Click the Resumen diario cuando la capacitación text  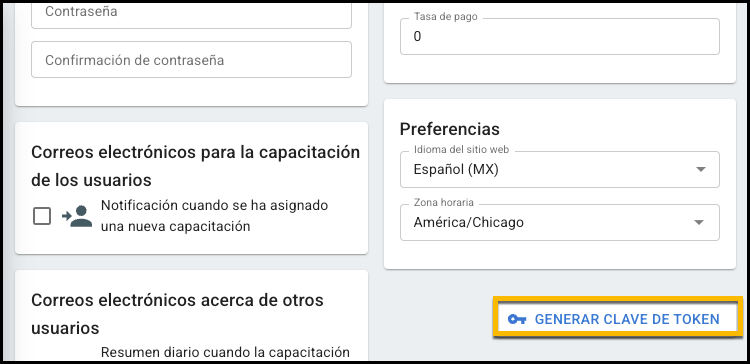225,353
